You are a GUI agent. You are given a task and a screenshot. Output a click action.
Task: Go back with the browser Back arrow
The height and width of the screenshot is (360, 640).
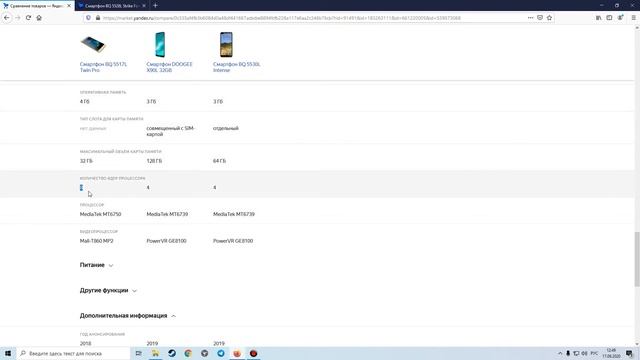click(x=7, y=18)
